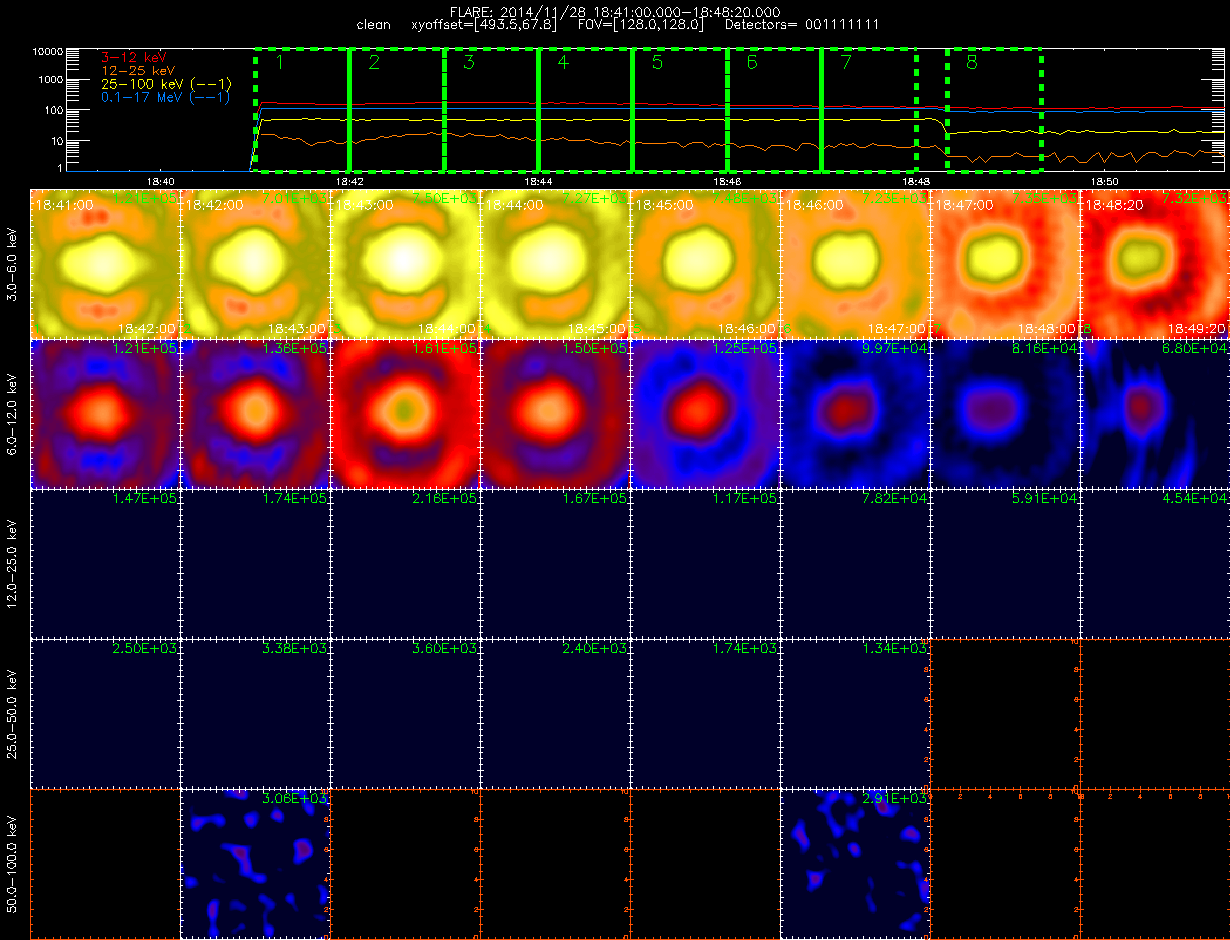The height and width of the screenshot is (940, 1230).
Task: Select the 12-25 keV panel labeled 2.16E+05
Action: point(406,564)
